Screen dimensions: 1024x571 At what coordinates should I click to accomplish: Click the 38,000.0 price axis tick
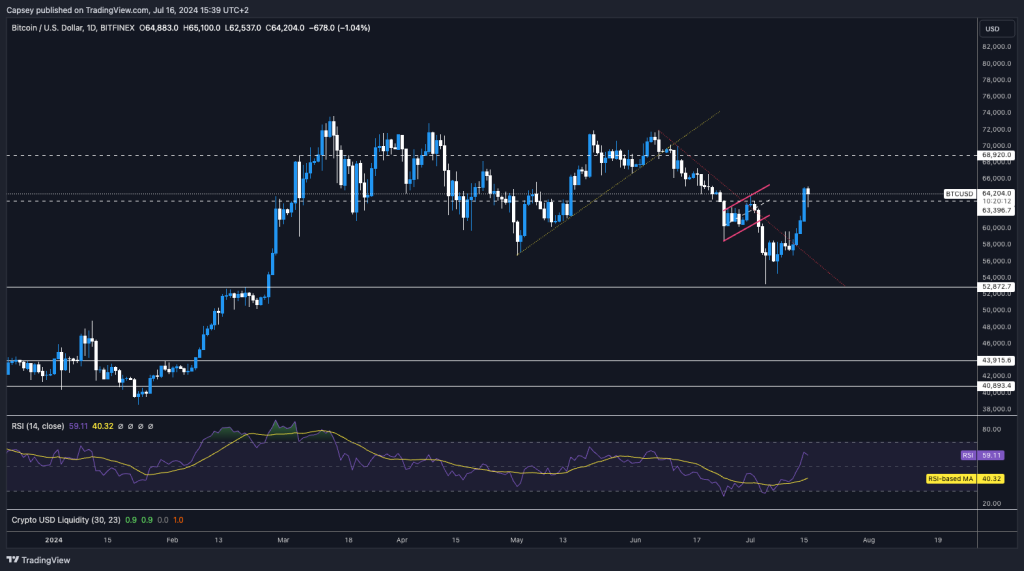pyautogui.click(x=997, y=409)
